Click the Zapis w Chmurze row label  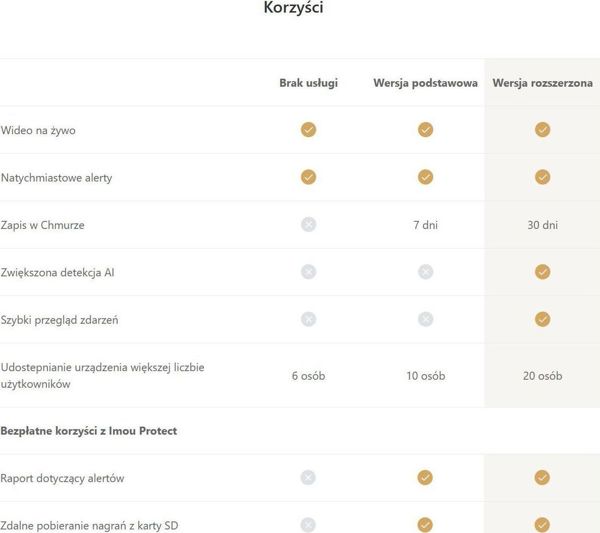42,225
